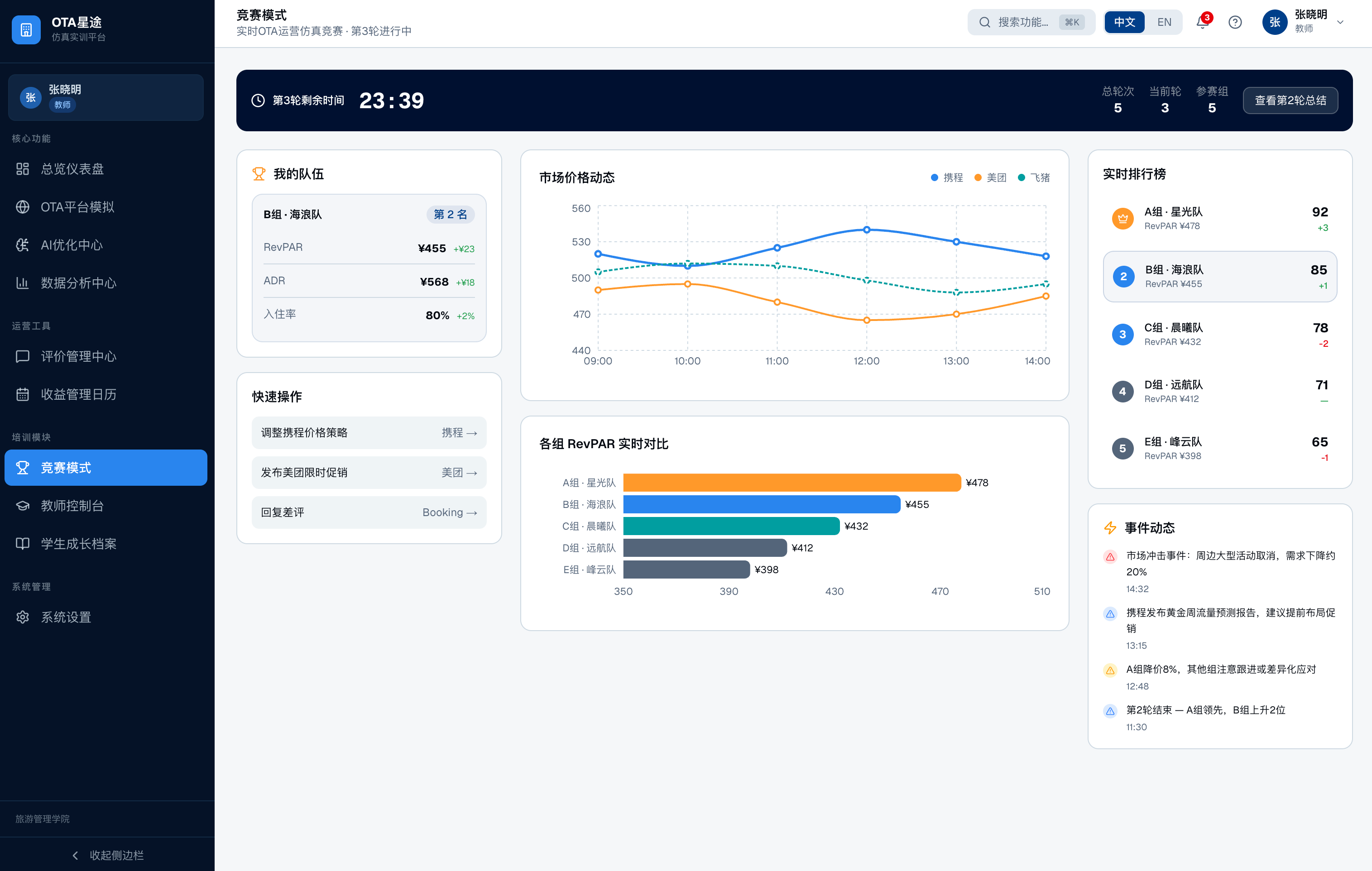Click the orange A组 星光队 bar
Viewport: 1372px width, 871px height.
click(x=792, y=483)
